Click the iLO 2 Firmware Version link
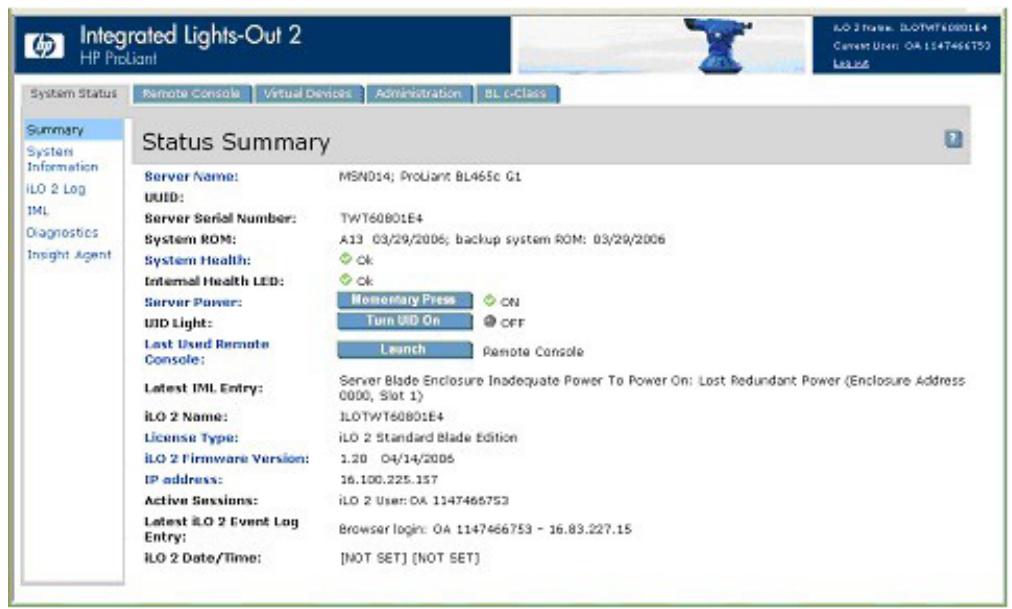 click(227, 459)
